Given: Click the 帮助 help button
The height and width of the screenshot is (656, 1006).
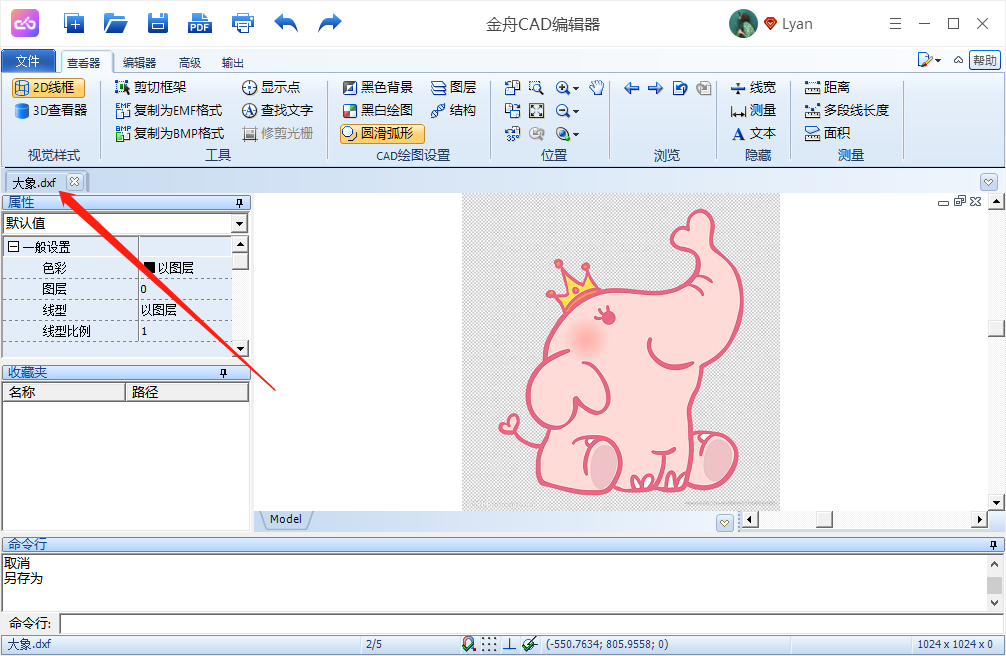Looking at the screenshot, I should tap(984, 60).
